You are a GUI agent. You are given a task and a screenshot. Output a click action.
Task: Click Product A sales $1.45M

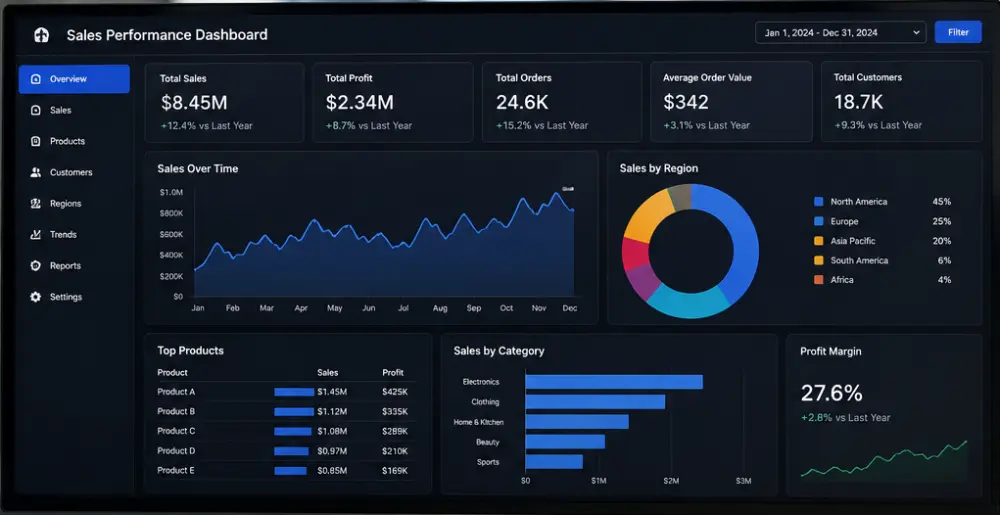(332, 392)
